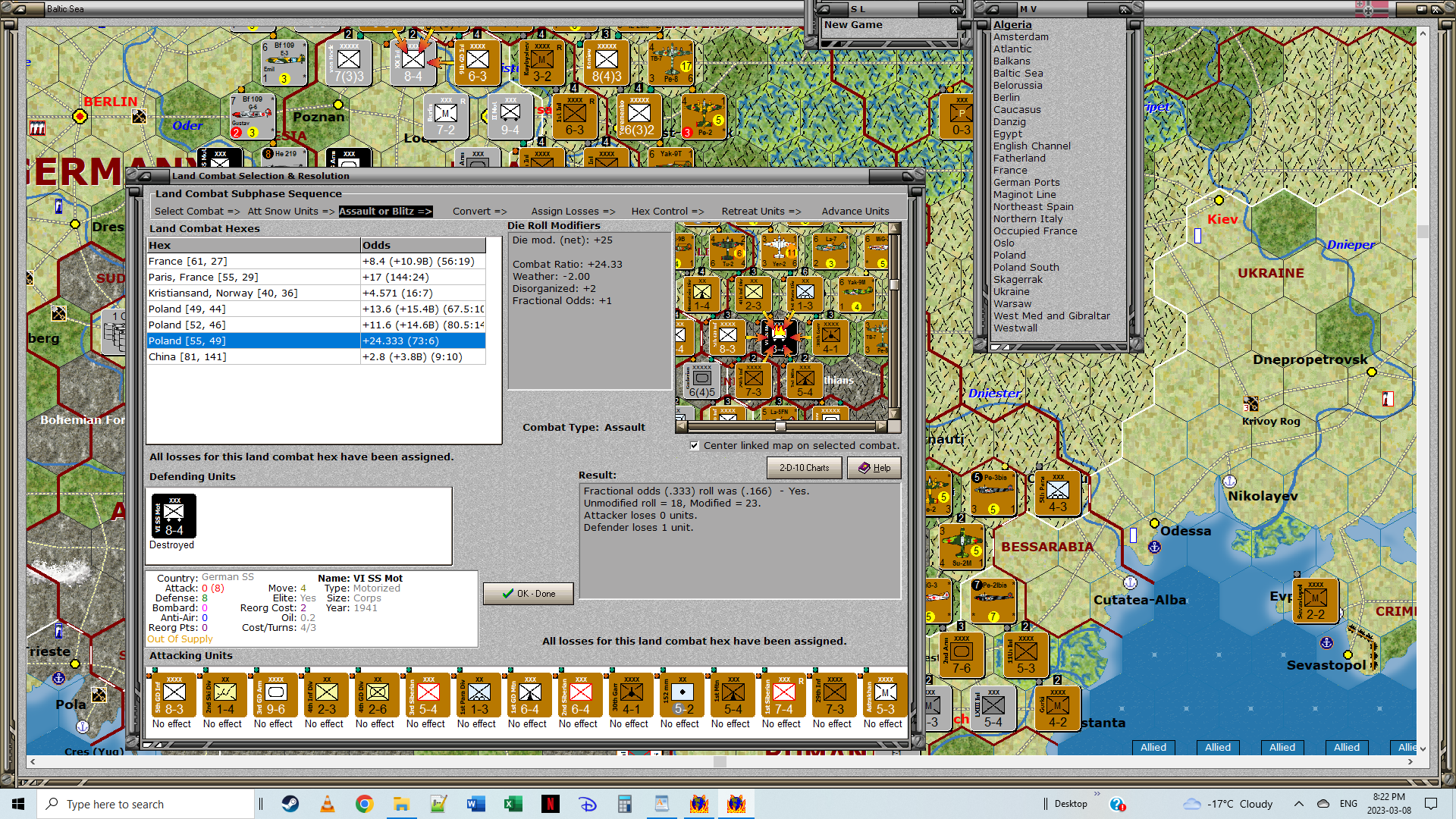This screenshot has height=819, width=1456.
Task: Select the 1st Siberian 7-4 unit counter
Action: point(784,696)
